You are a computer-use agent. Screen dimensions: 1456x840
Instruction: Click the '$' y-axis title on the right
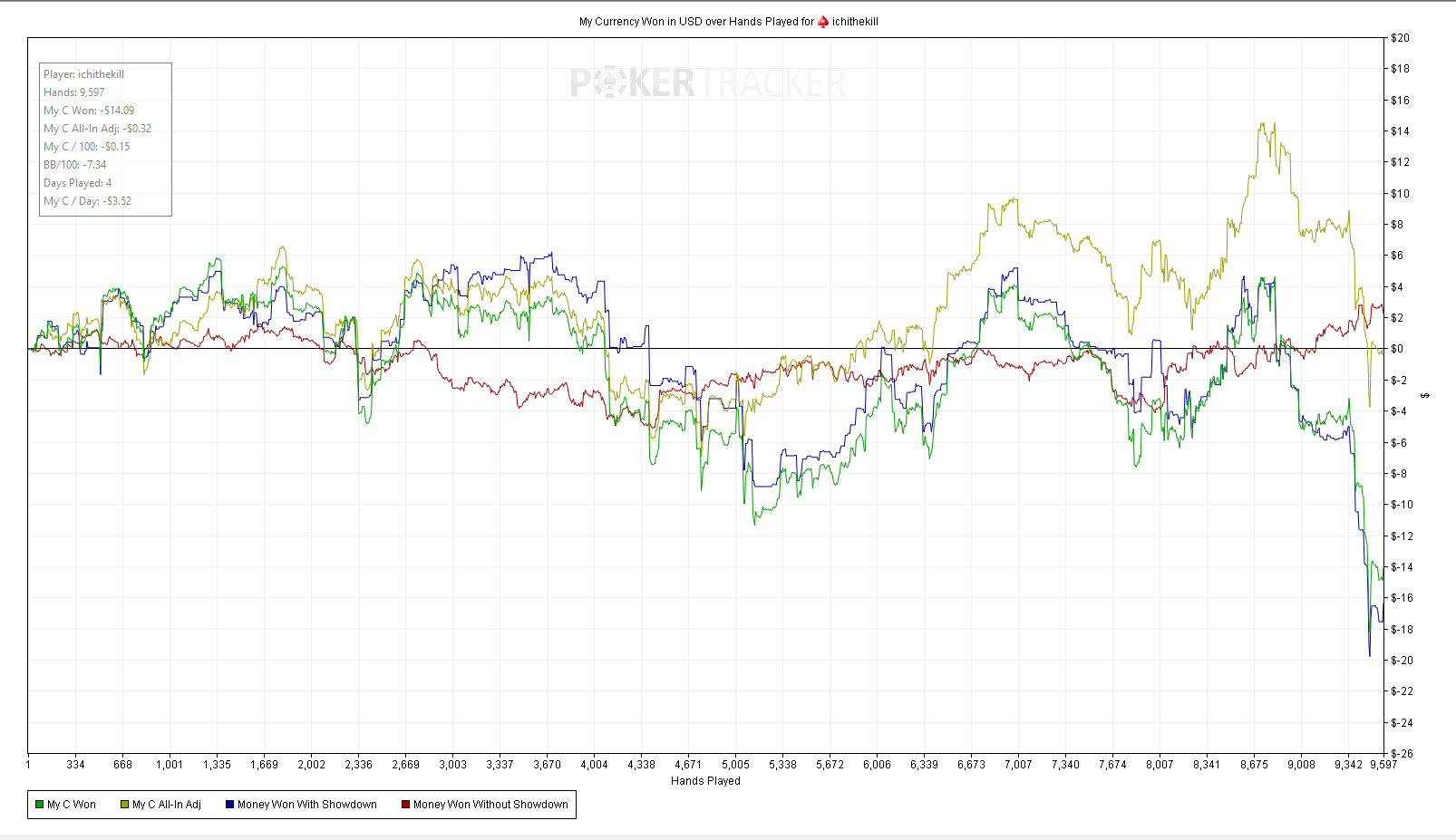pyautogui.click(x=1425, y=396)
